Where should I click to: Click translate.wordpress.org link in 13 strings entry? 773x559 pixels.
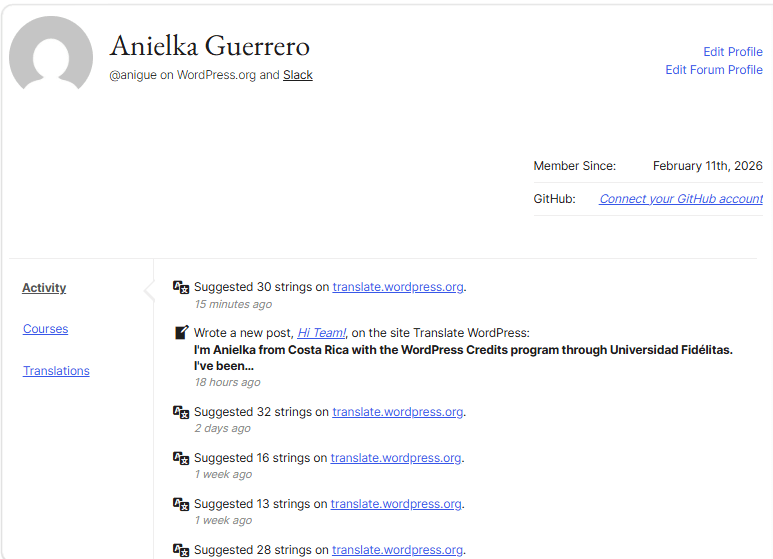click(x=395, y=504)
